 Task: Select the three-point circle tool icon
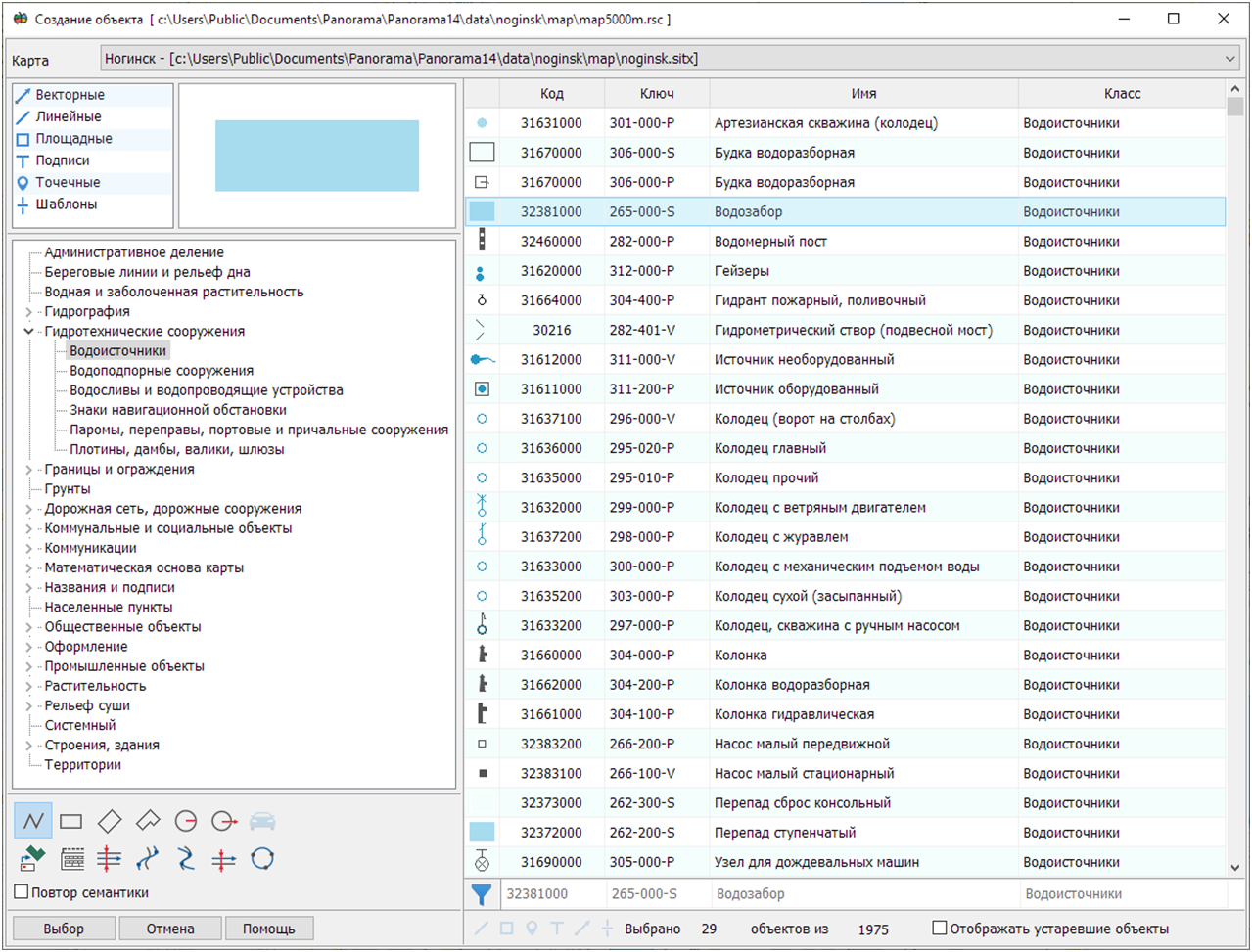(261, 859)
